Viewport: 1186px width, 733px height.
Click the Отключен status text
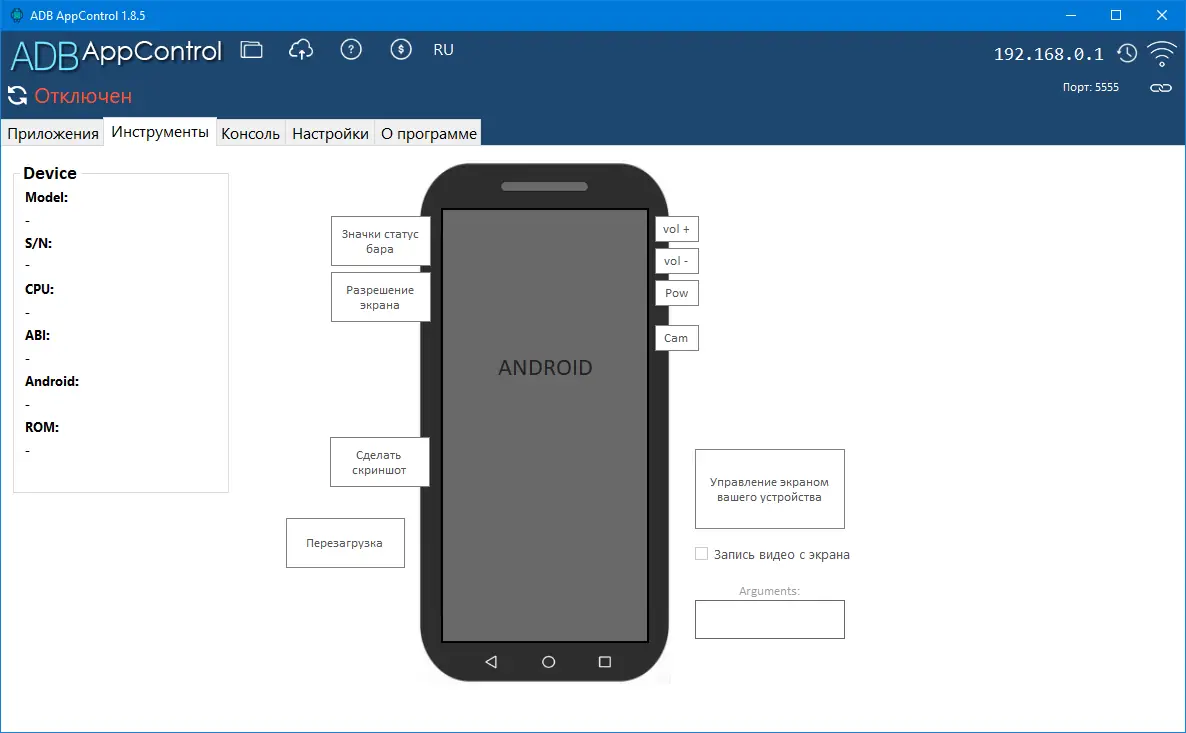(83, 96)
